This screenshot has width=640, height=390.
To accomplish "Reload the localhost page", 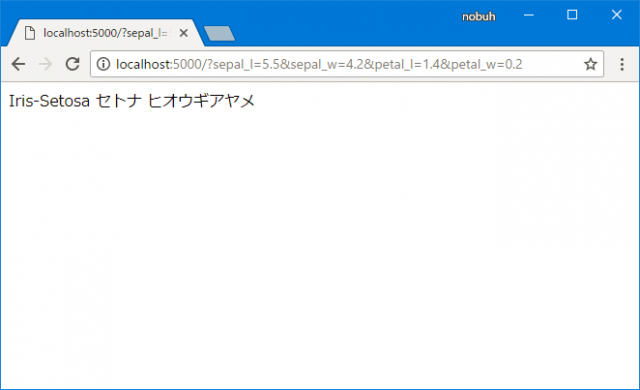I will click(x=73, y=64).
